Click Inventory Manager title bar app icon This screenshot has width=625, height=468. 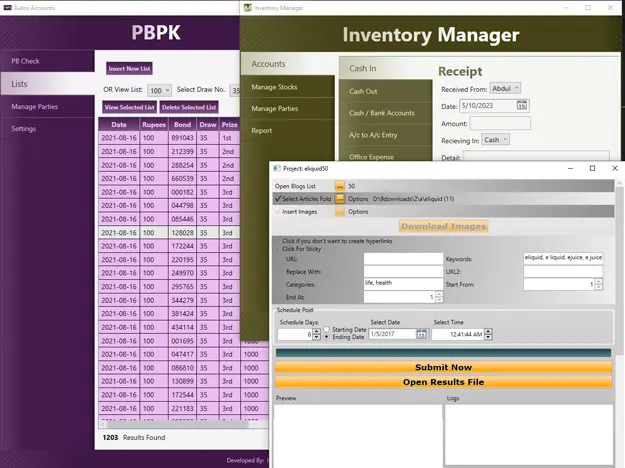point(248,7)
